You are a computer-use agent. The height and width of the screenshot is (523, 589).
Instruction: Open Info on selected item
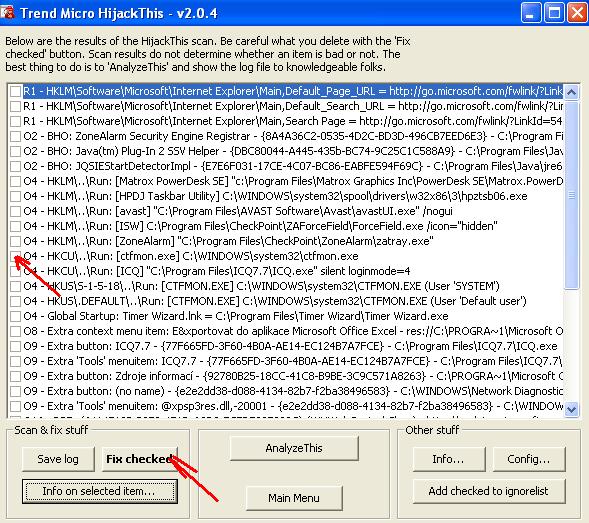click(99, 491)
